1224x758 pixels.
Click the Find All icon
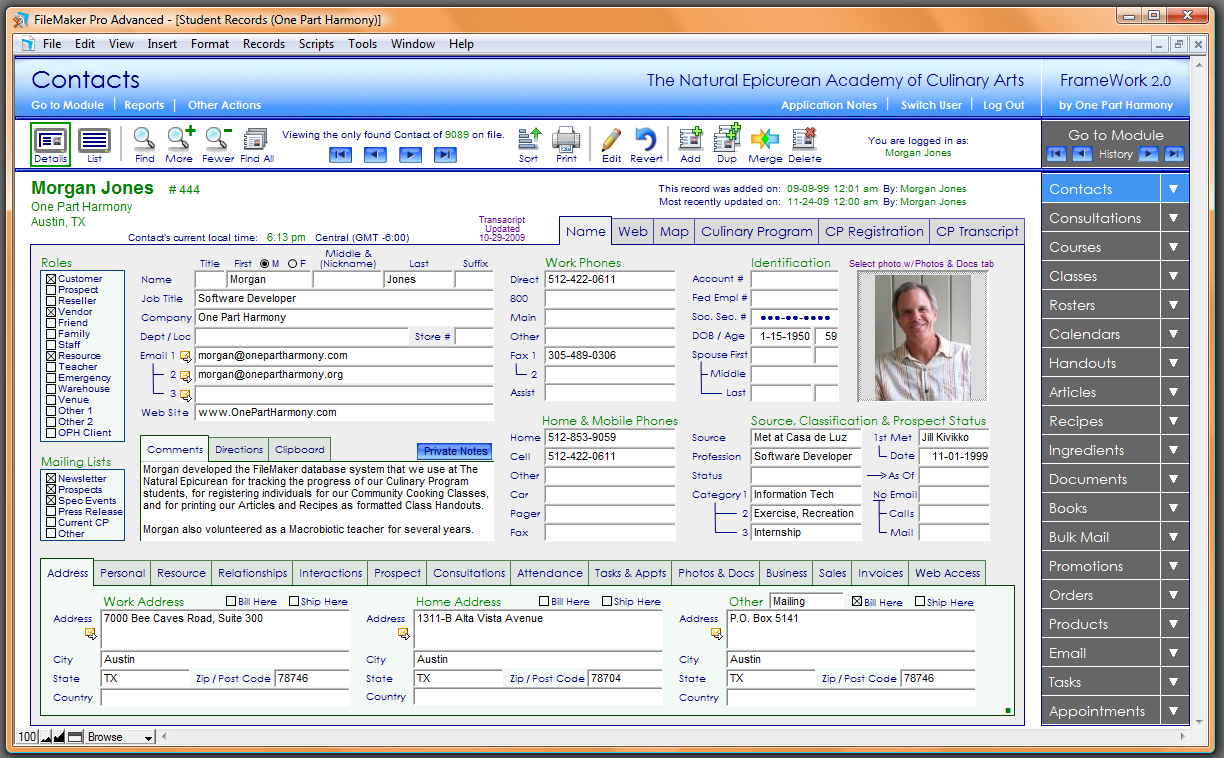coord(256,139)
